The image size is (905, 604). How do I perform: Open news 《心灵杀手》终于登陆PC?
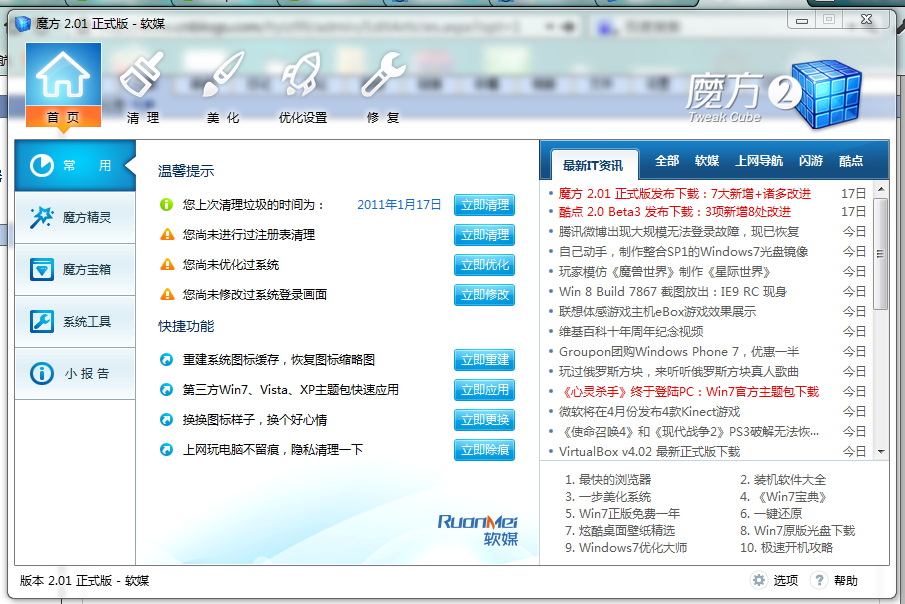pyautogui.click(x=690, y=392)
